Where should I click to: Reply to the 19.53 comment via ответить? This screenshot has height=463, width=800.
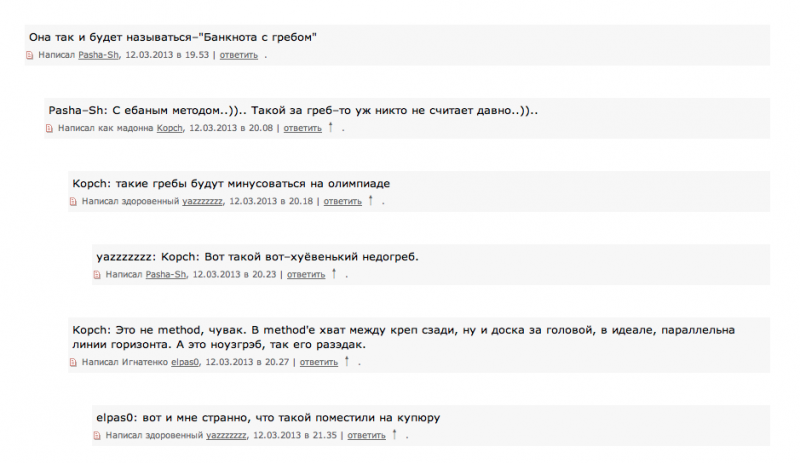(239, 55)
